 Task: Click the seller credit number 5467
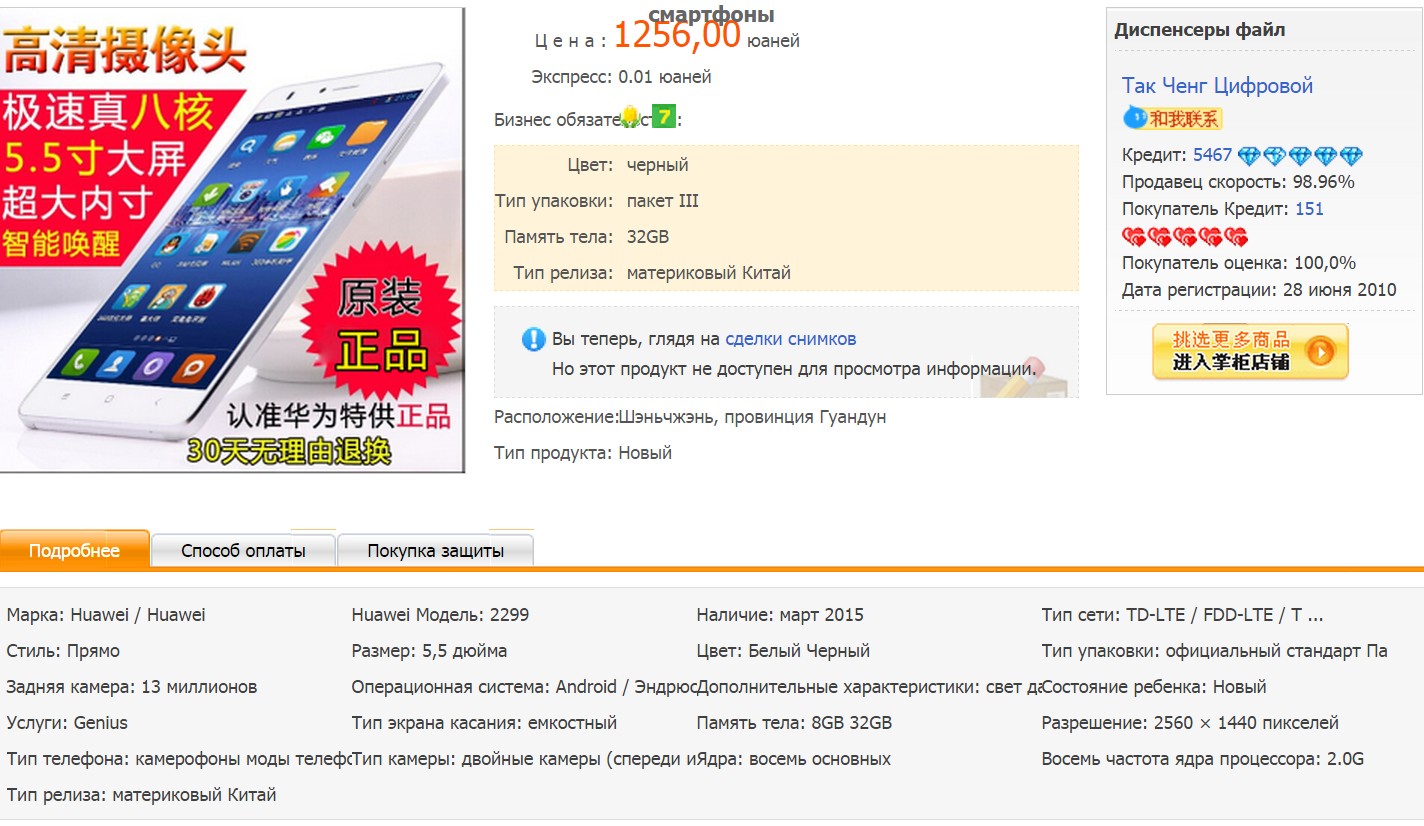tap(1212, 155)
